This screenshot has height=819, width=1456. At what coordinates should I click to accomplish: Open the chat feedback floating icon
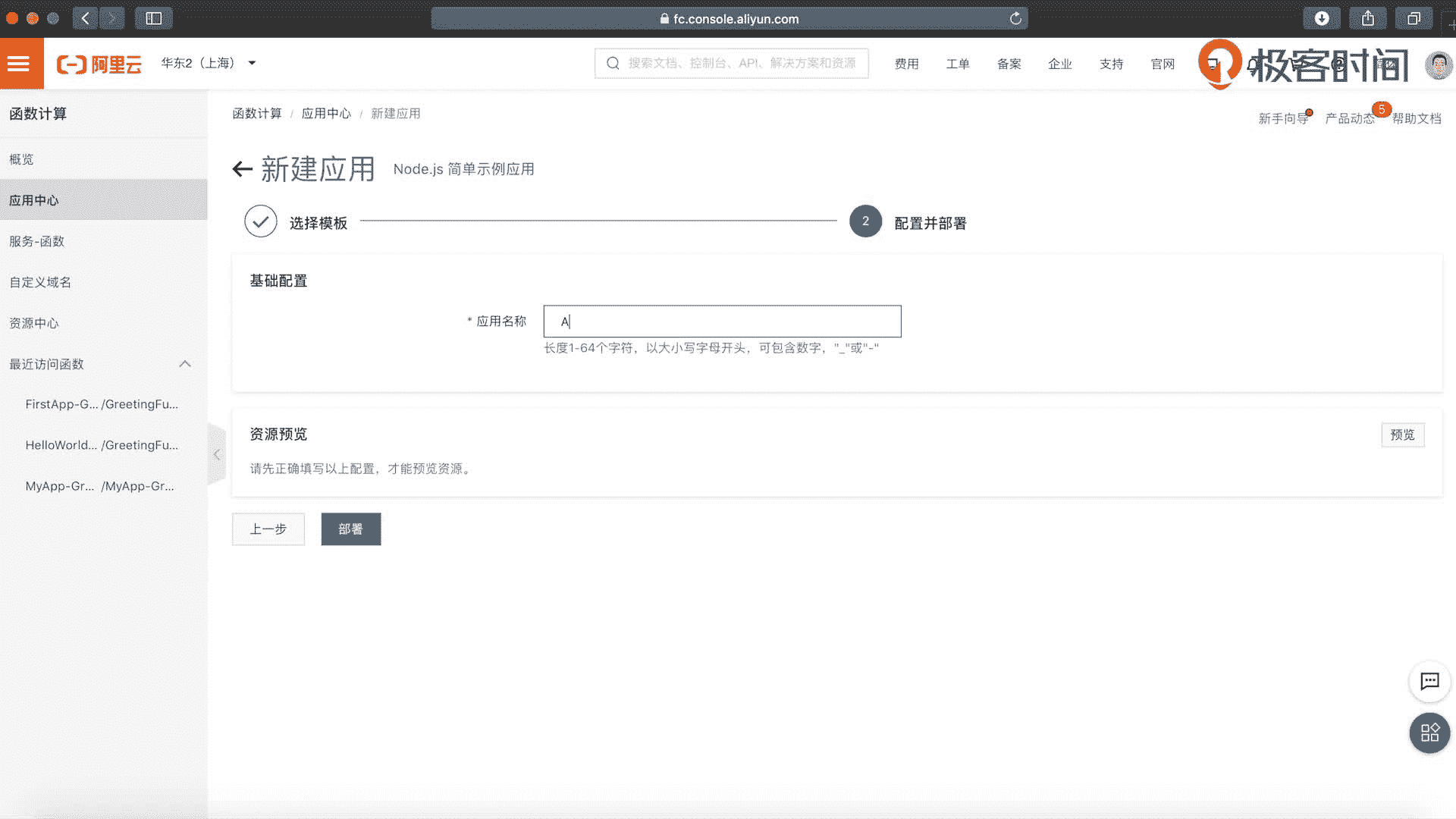point(1429,681)
